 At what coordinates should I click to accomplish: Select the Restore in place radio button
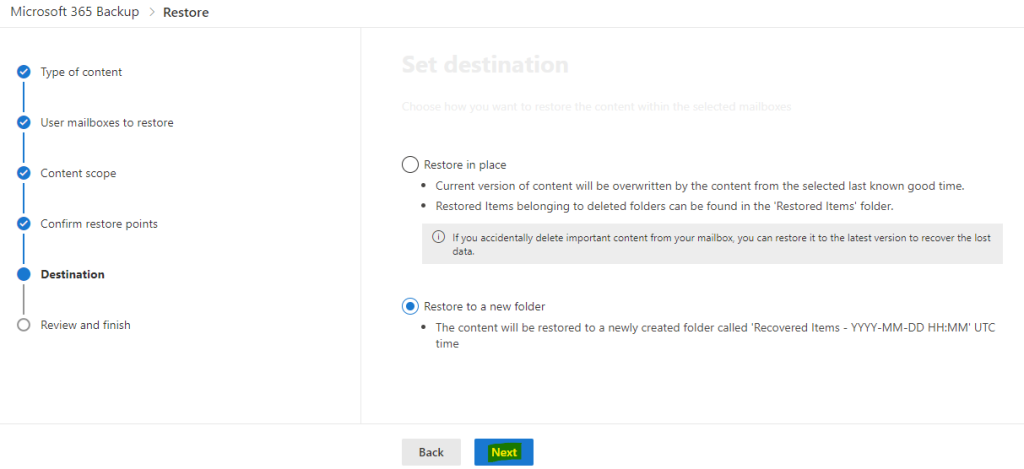click(410, 165)
